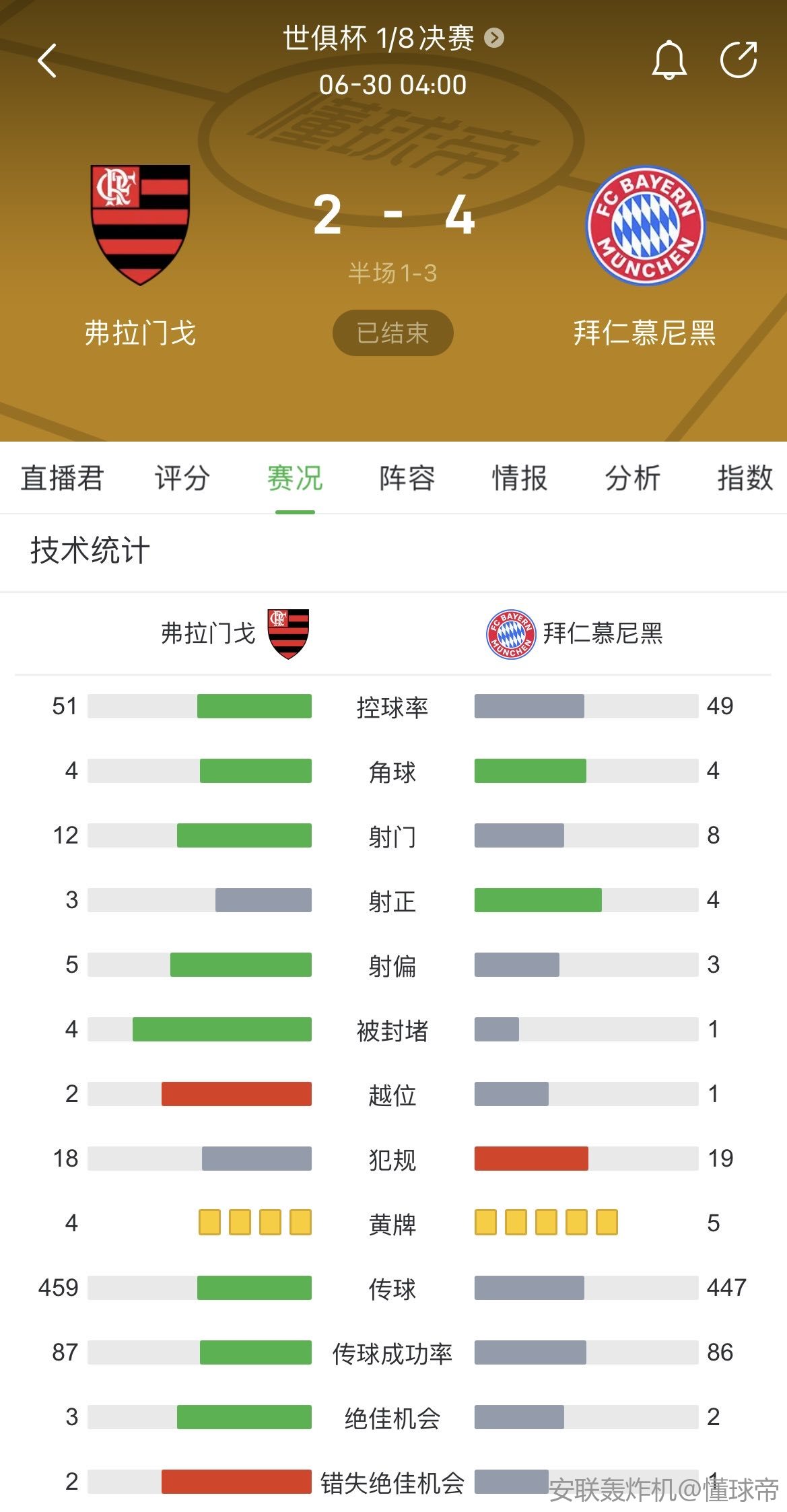Select the 赛况 tab
787x1512 pixels.
pyautogui.click(x=295, y=478)
